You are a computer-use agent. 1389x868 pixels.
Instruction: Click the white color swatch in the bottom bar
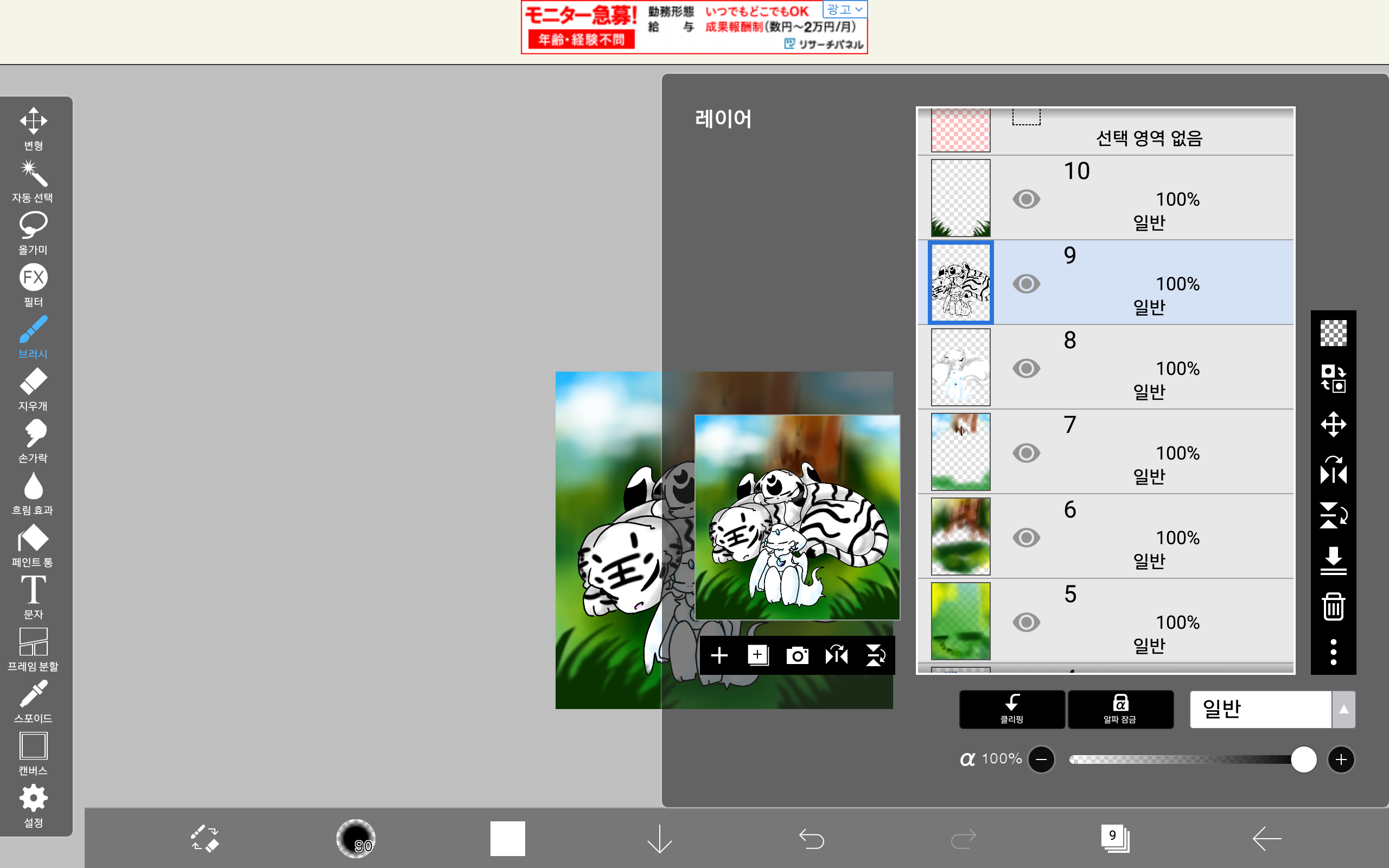507,838
